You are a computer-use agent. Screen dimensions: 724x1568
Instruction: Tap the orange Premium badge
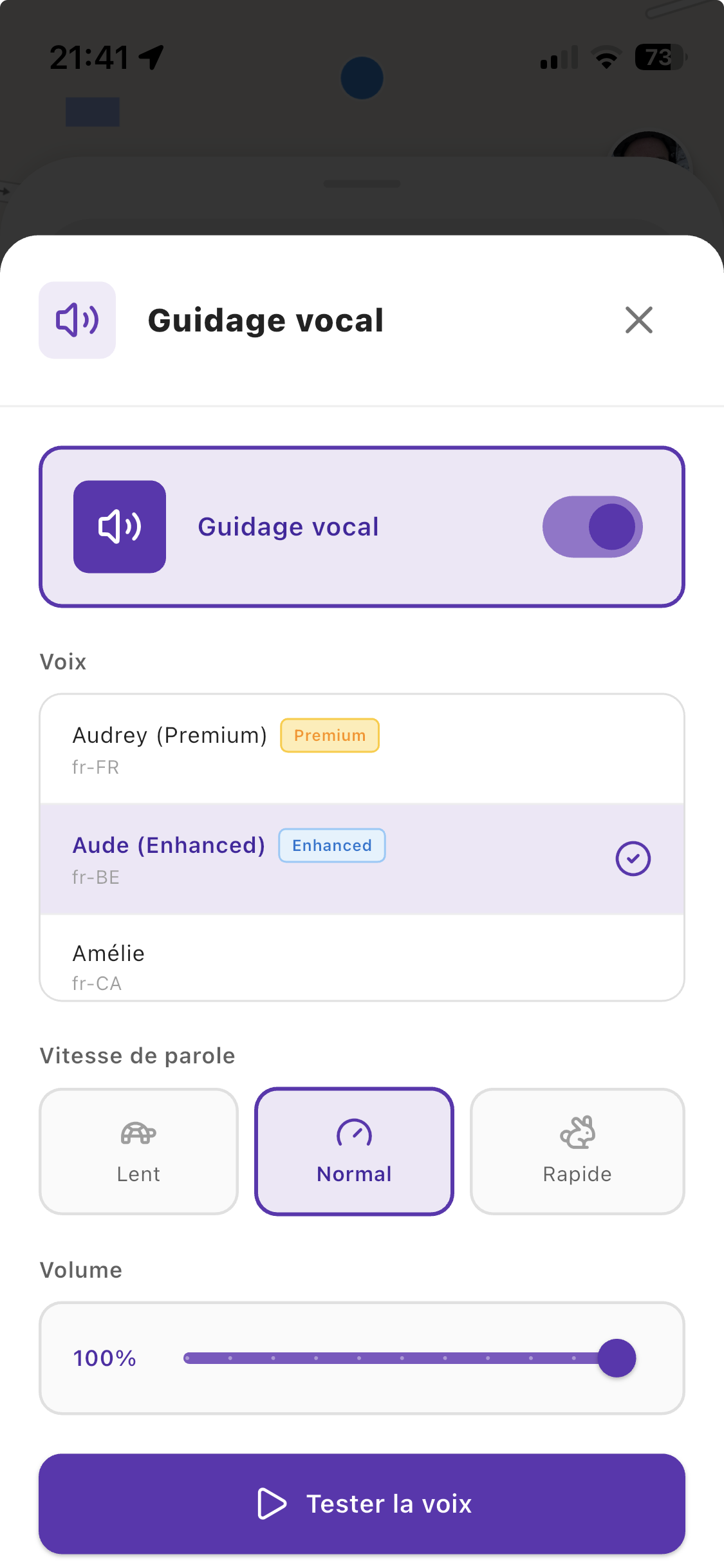[330, 735]
